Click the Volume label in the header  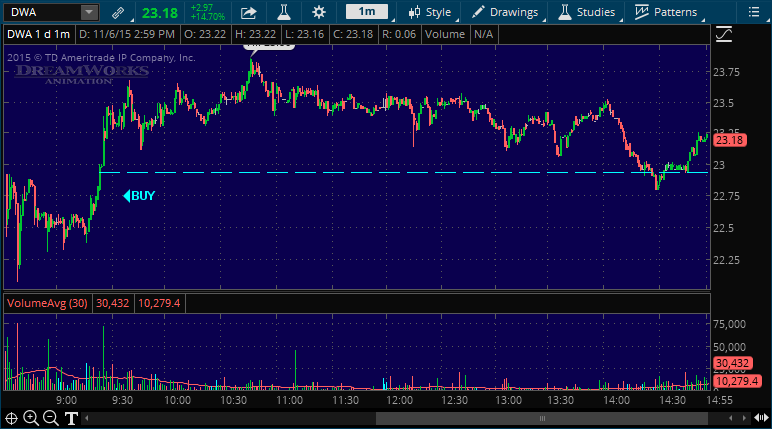pyautogui.click(x=445, y=34)
